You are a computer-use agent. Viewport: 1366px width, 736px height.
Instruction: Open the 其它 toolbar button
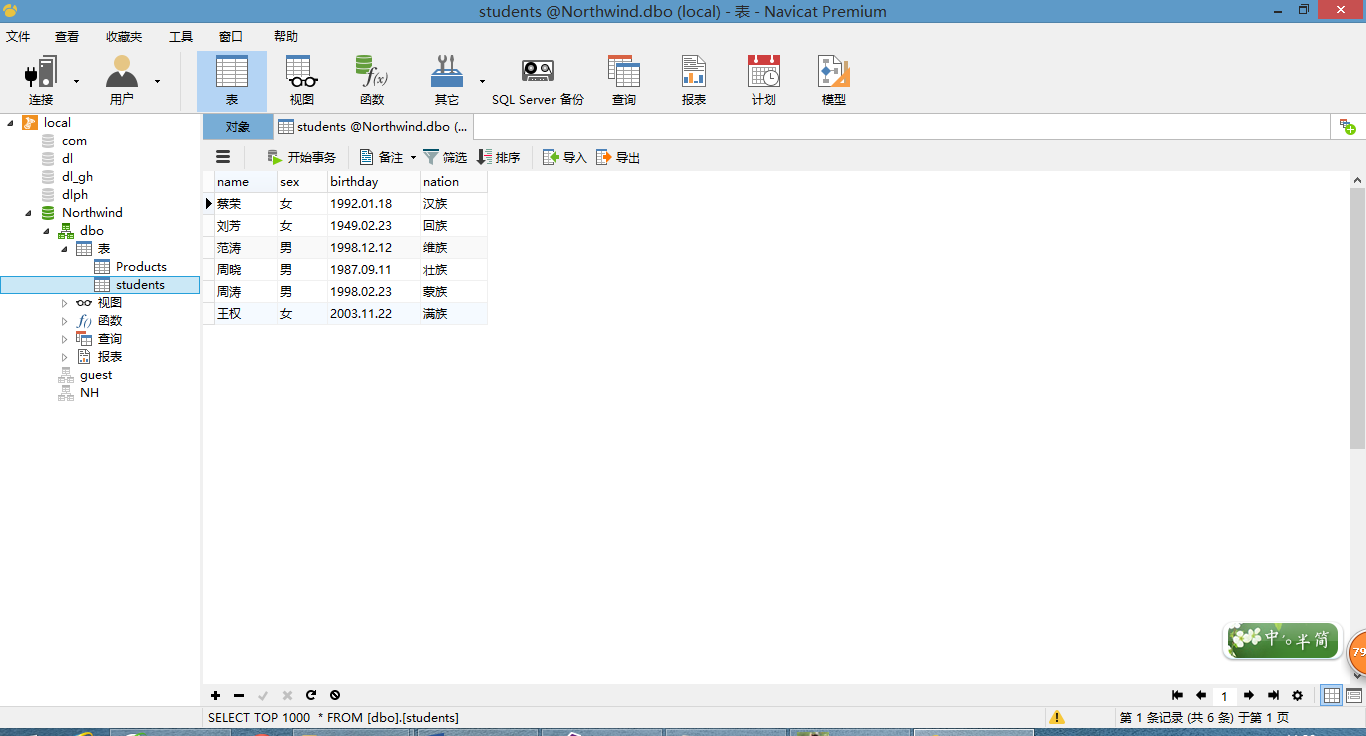pyautogui.click(x=447, y=81)
